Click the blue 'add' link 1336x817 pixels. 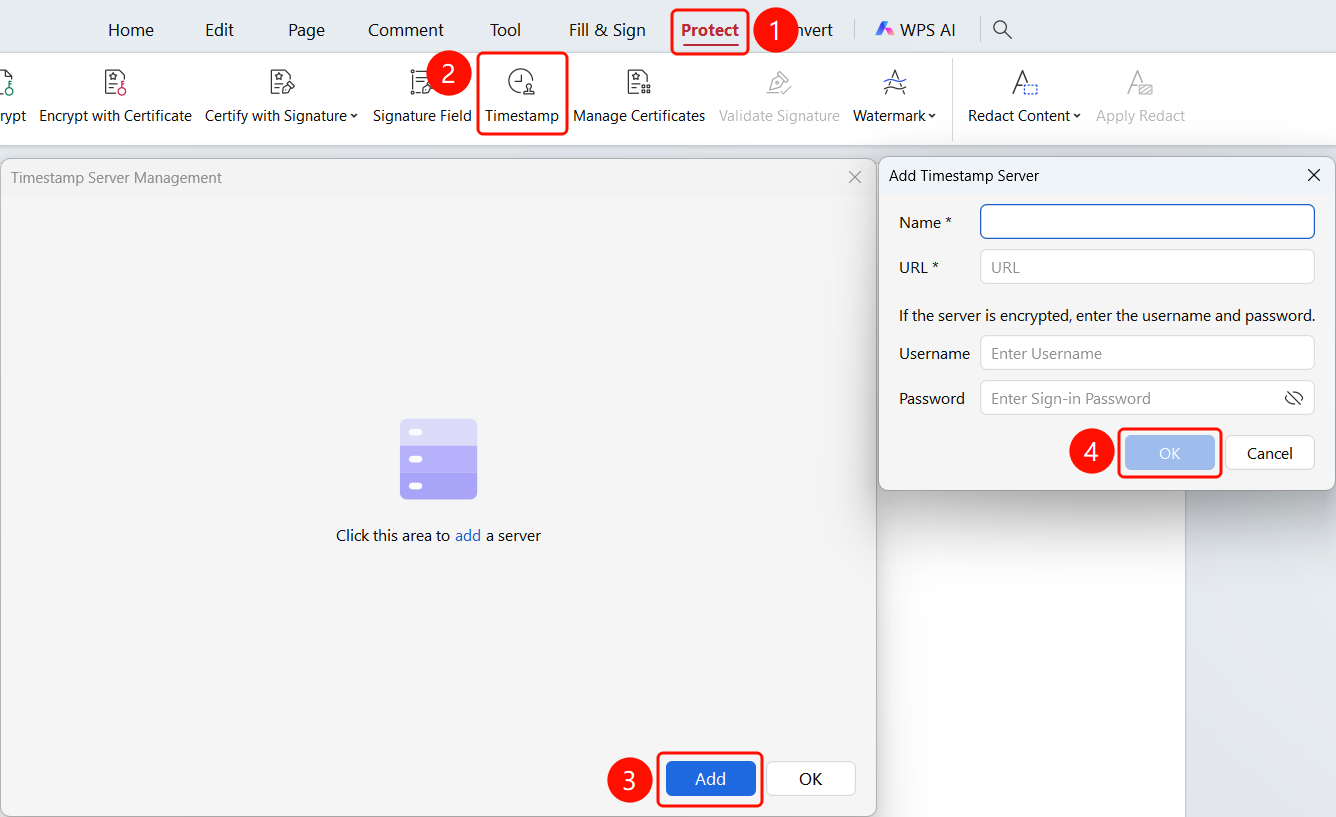(468, 536)
